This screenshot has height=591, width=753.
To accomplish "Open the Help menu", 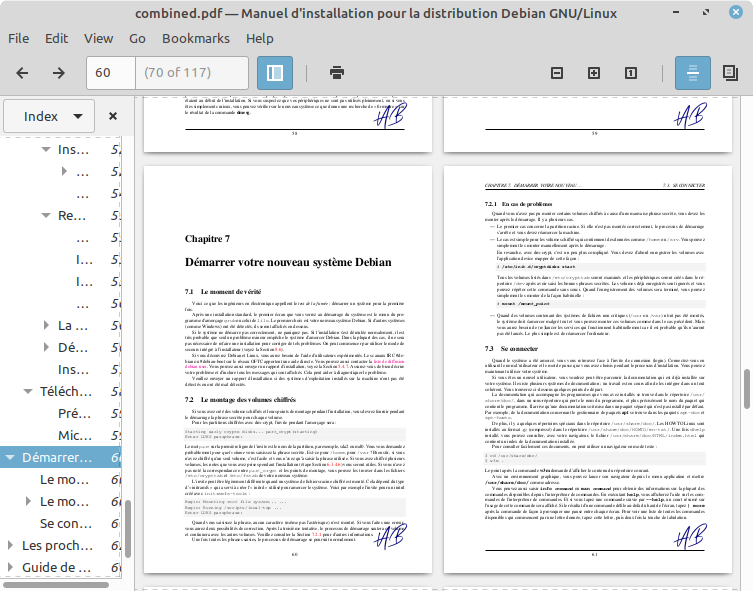I will pyautogui.click(x=260, y=38).
